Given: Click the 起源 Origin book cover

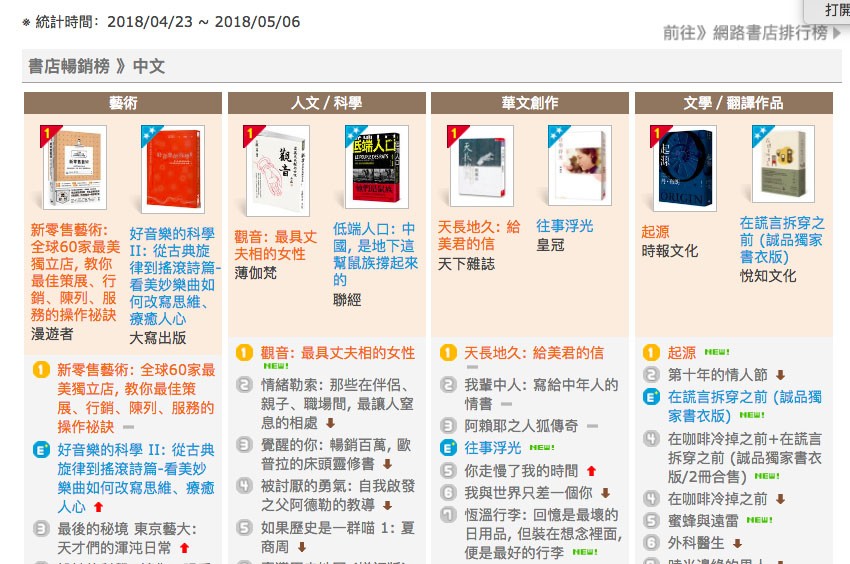Looking at the screenshot, I should 685,168.
